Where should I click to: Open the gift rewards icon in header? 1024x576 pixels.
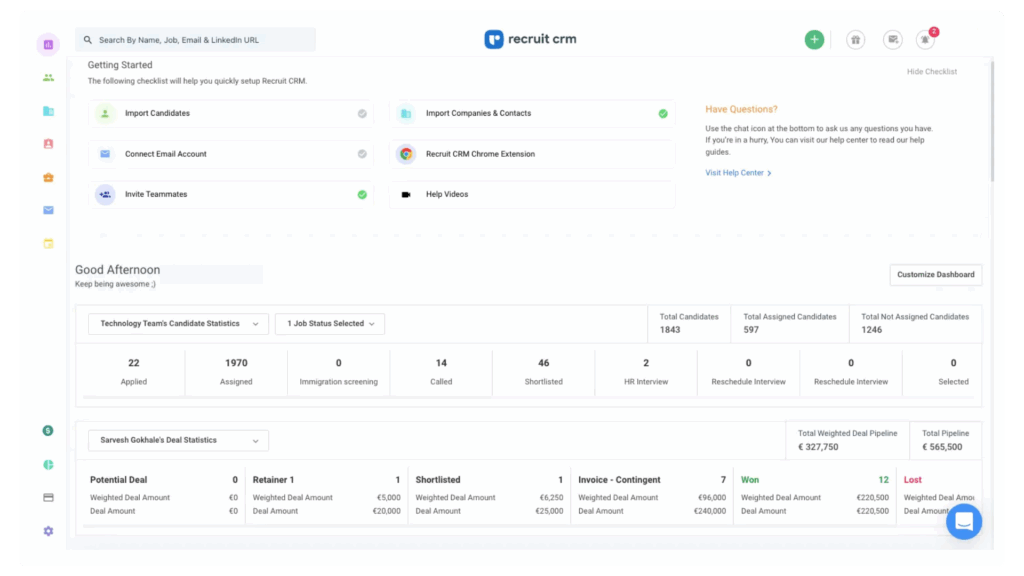tap(855, 38)
